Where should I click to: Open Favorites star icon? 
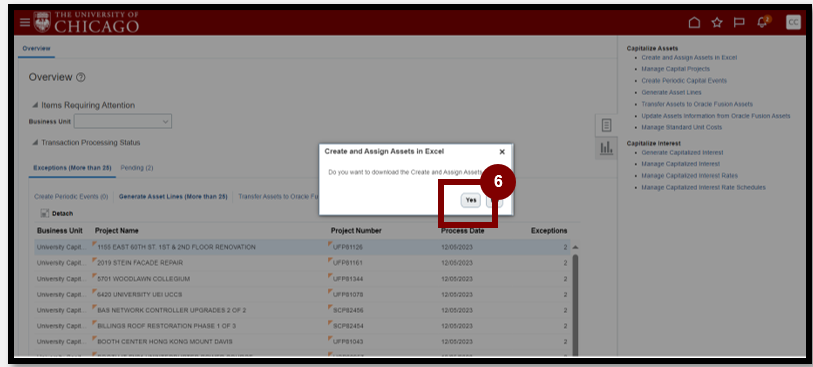point(717,22)
